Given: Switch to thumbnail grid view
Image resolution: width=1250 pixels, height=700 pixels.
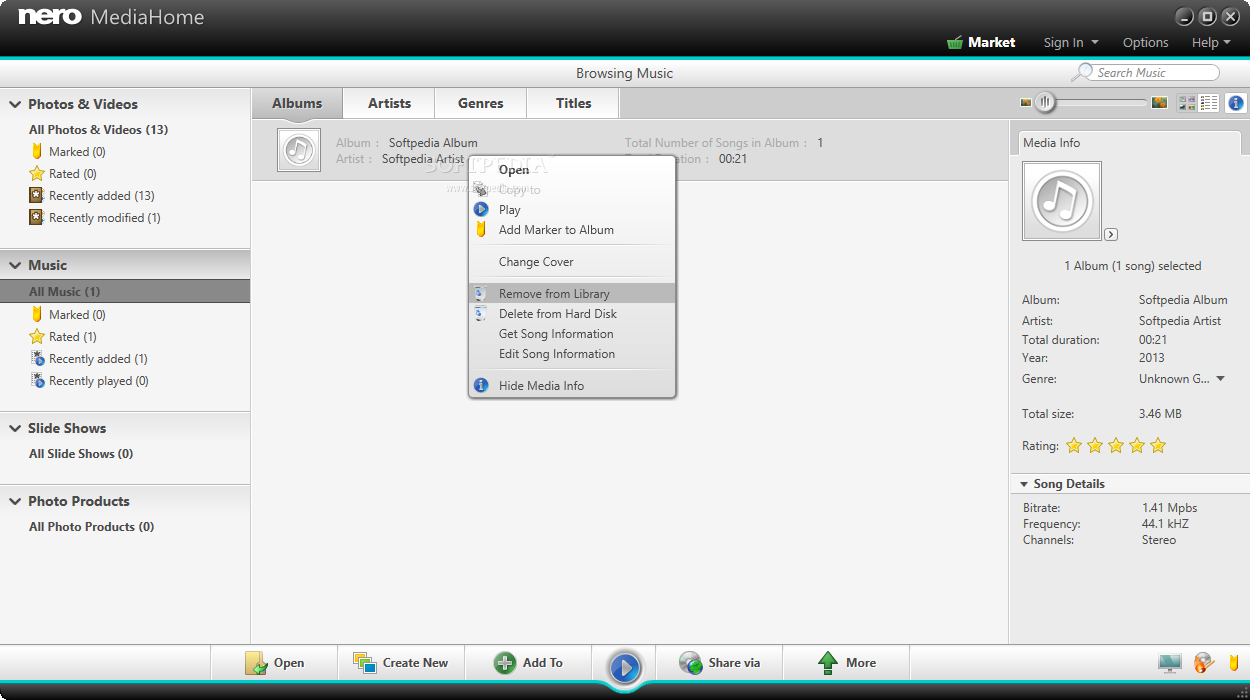Looking at the screenshot, I should (1187, 102).
